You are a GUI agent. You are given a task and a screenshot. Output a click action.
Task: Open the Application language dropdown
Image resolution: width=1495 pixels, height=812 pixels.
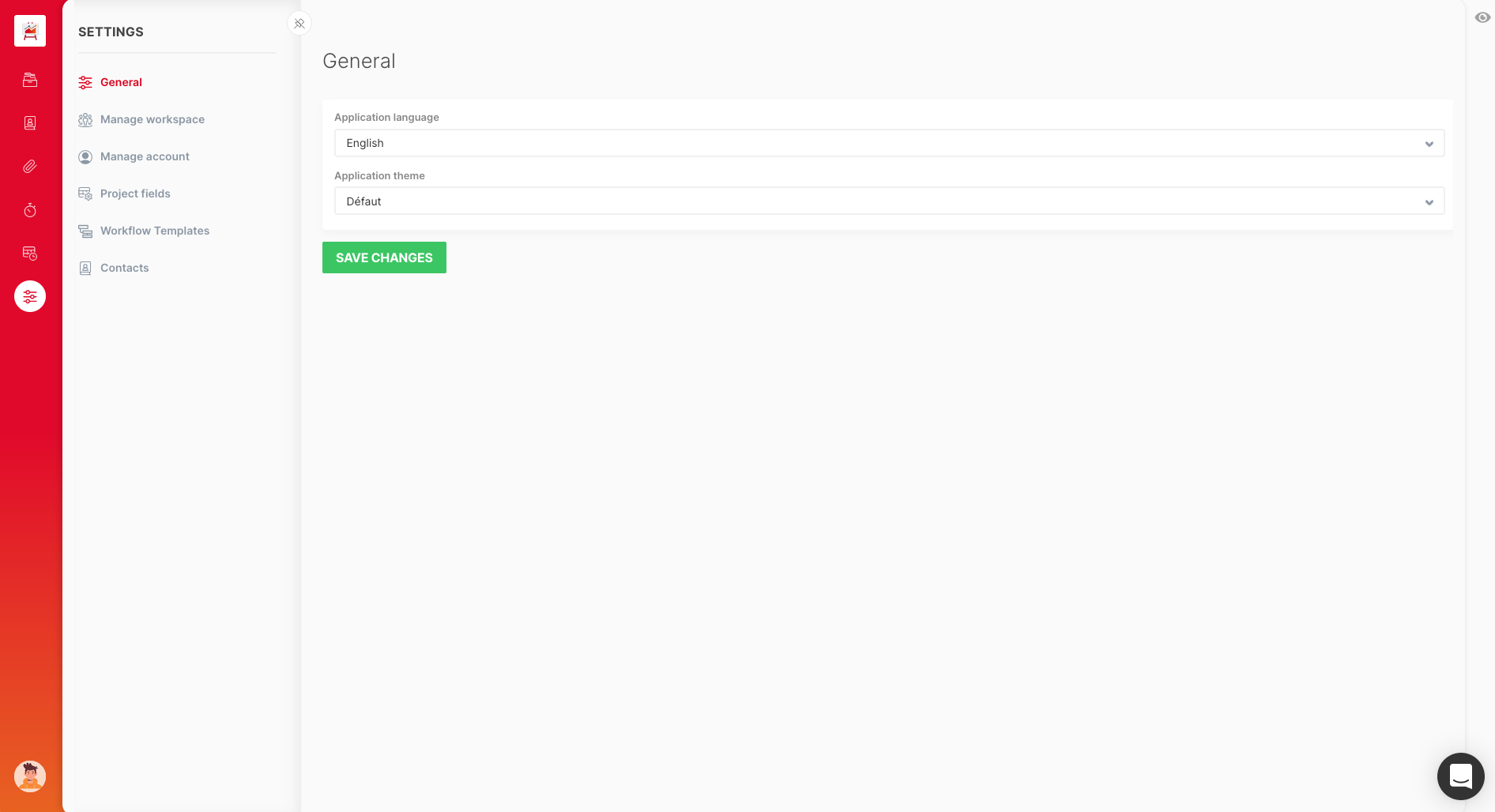click(888, 143)
